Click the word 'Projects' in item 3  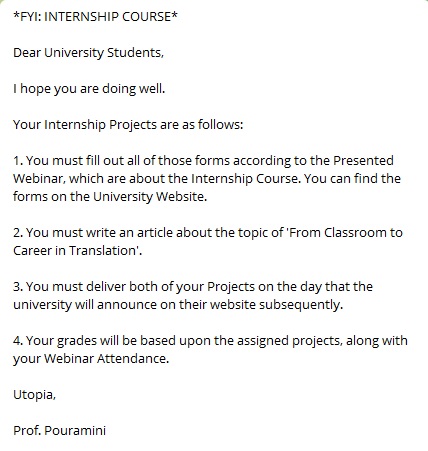(231, 287)
